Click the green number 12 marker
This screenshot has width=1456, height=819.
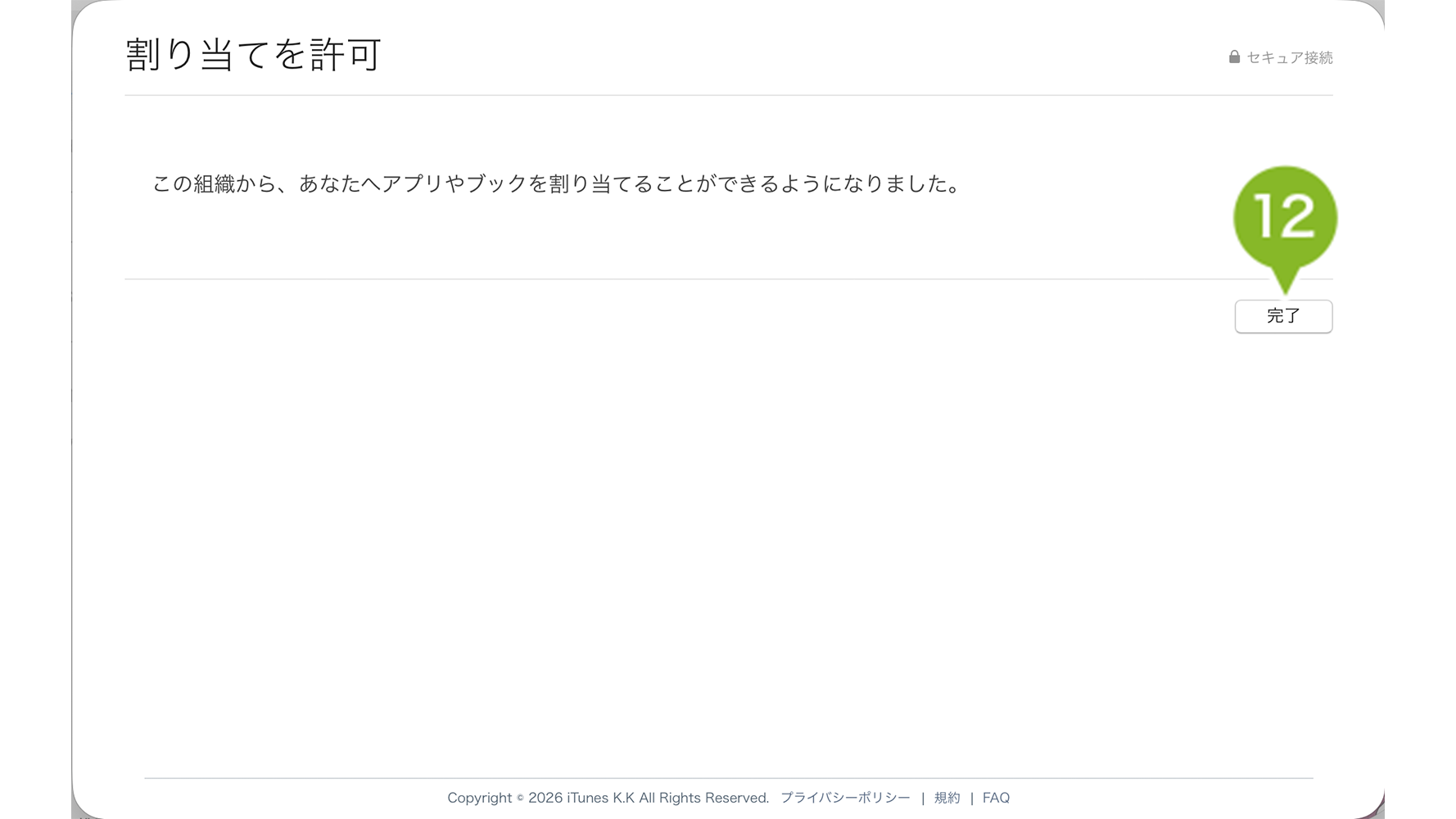[1285, 219]
